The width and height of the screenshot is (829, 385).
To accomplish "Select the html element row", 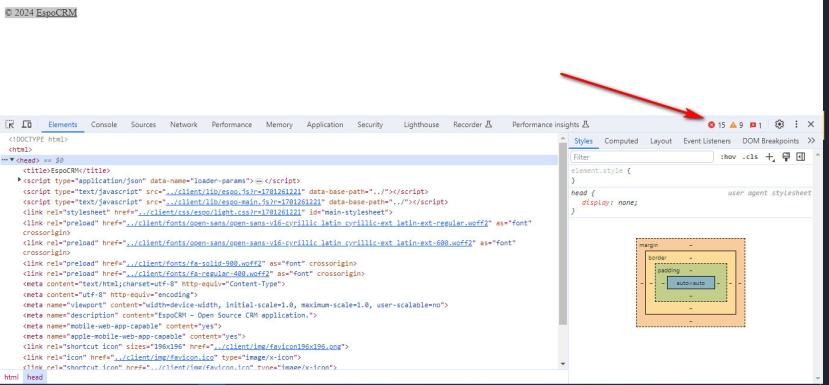I will click(279, 150).
